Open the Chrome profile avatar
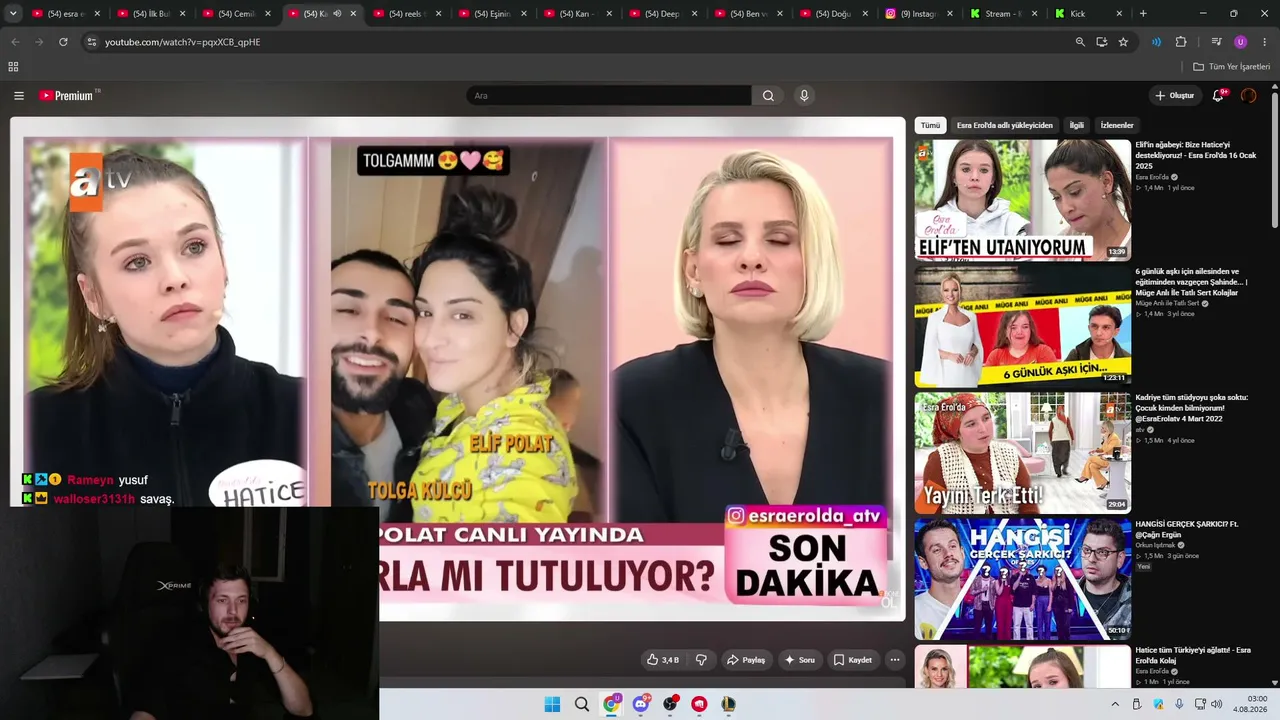 click(1241, 42)
